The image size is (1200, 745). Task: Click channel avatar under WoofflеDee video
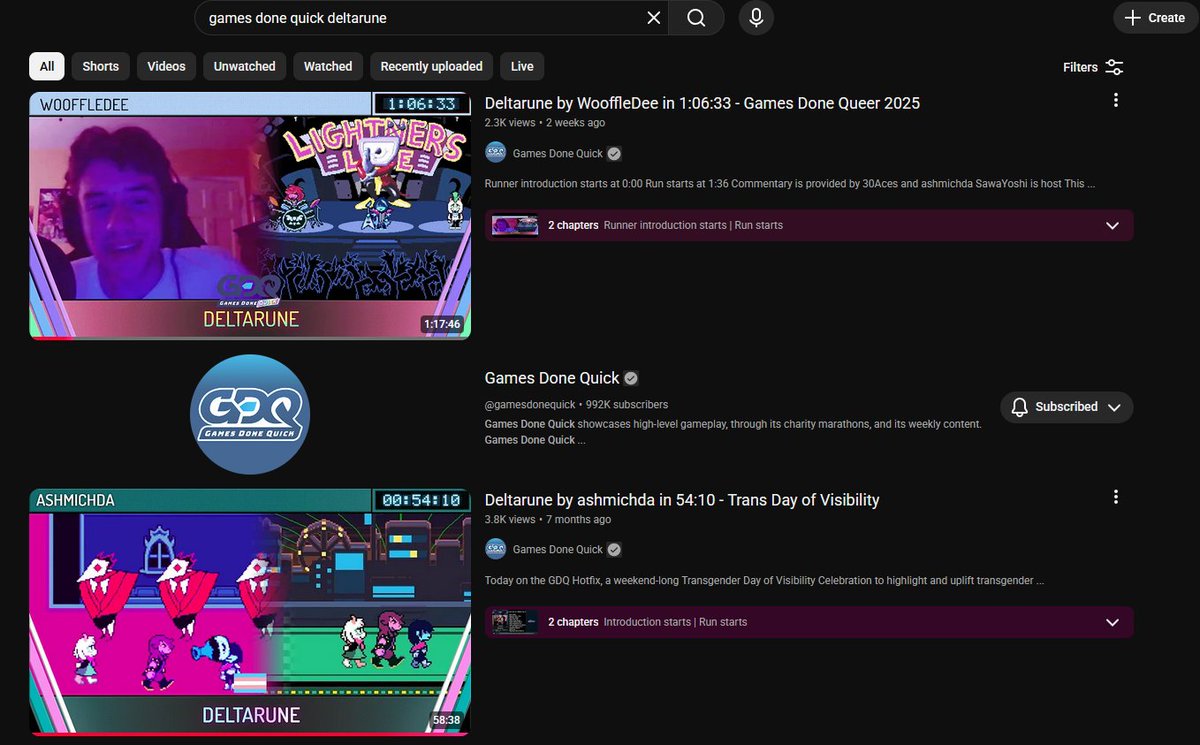click(495, 153)
